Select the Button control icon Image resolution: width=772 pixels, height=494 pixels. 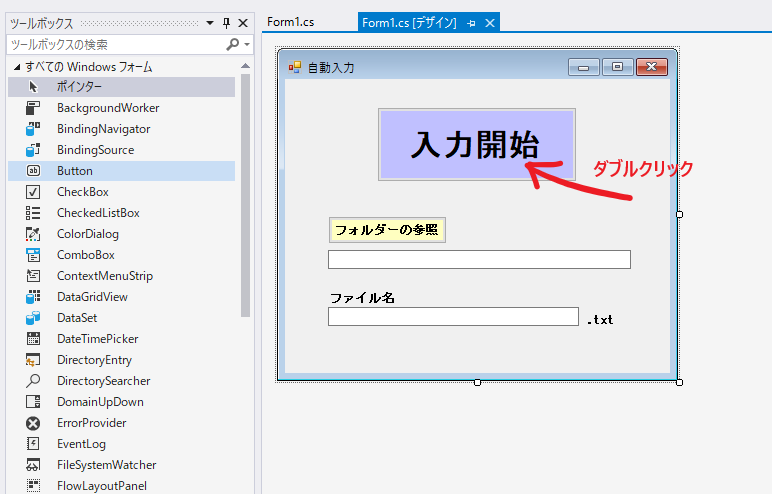click(x=33, y=171)
